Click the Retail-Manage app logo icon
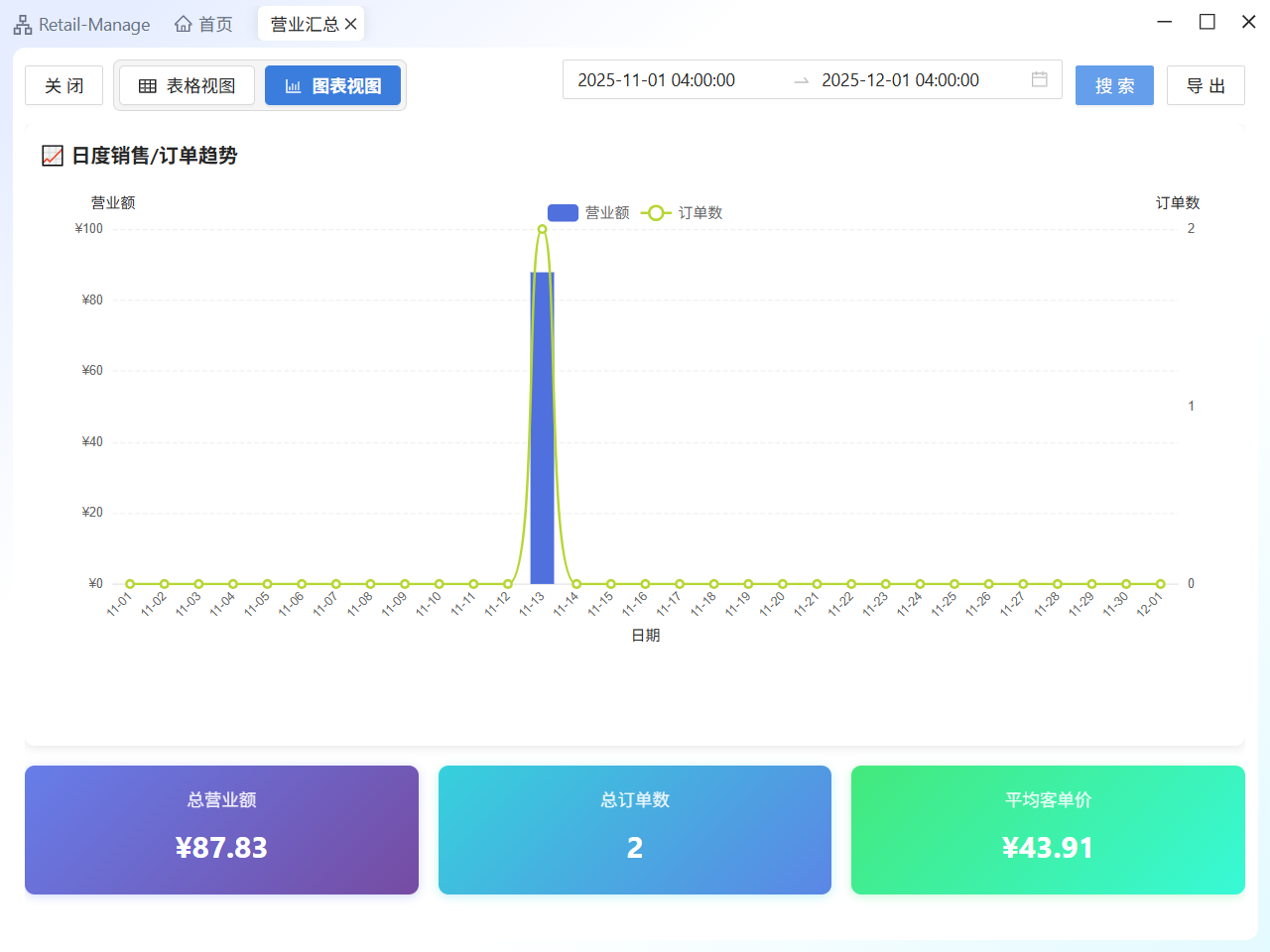This screenshot has height=952, width=1270. pyautogui.click(x=23, y=25)
